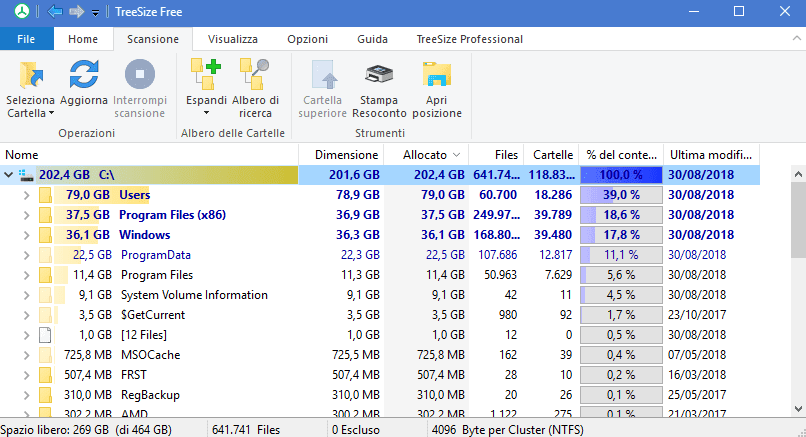Click the Aggiorna refresh icon
Screen dimensions: 806x437
83,77
